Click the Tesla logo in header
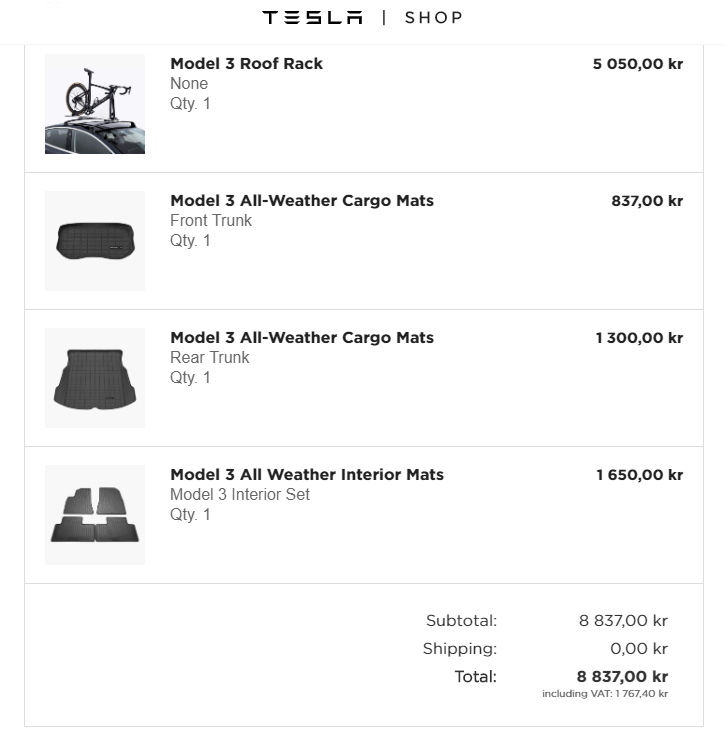Image resolution: width=725 pixels, height=741 pixels. point(312,17)
